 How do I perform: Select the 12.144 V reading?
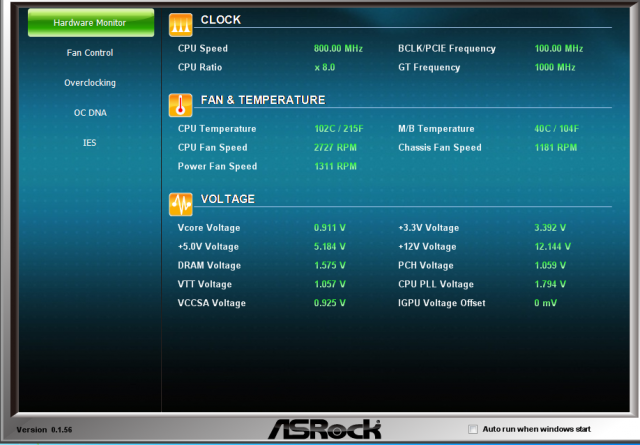point(553,247)
